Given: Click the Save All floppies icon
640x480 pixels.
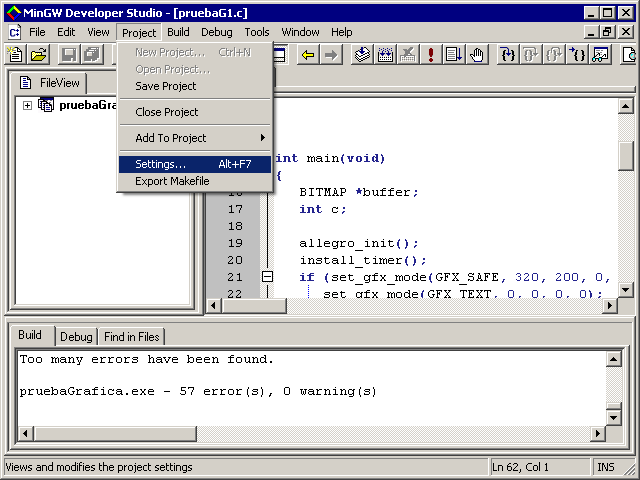Looking at the screenshot, I should pos(92,54).
